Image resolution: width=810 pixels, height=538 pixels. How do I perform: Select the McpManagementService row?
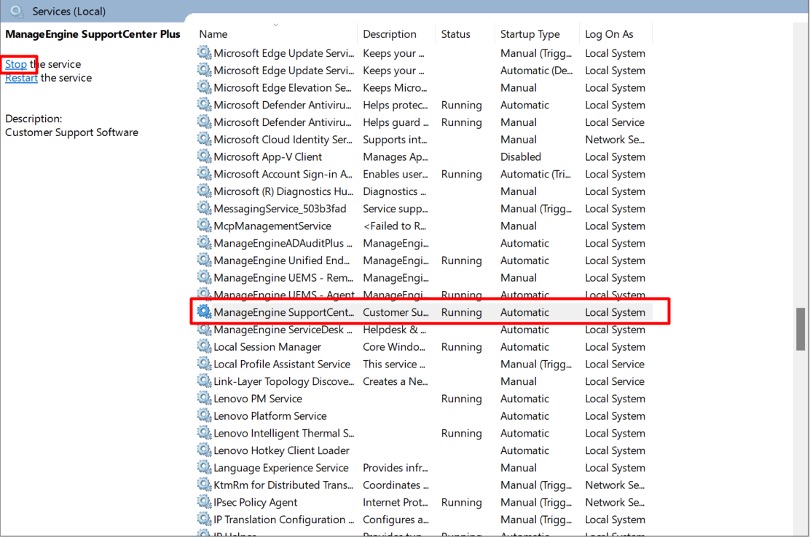tap(272, 226)
